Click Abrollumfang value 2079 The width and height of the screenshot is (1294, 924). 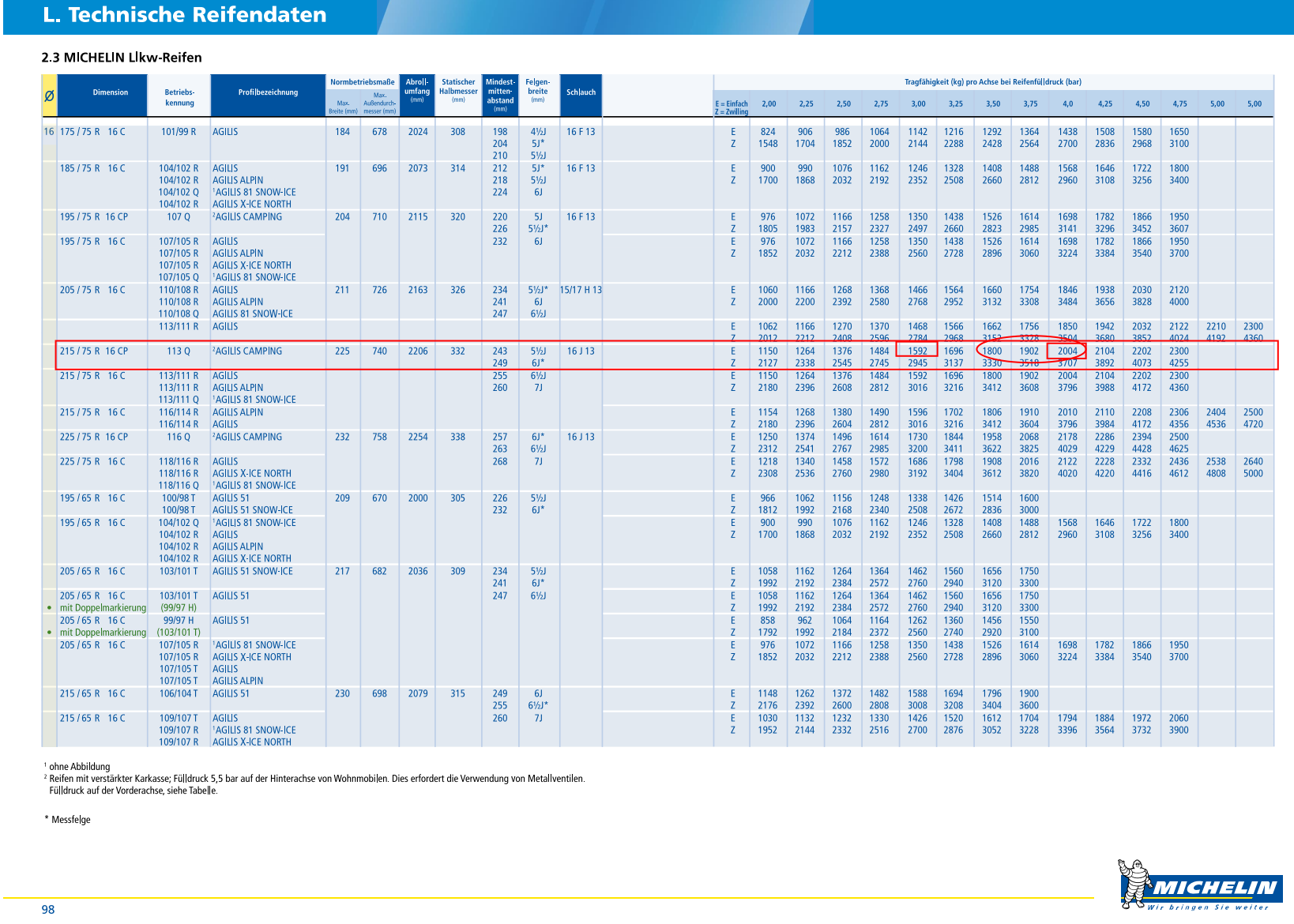coord(418,693)
